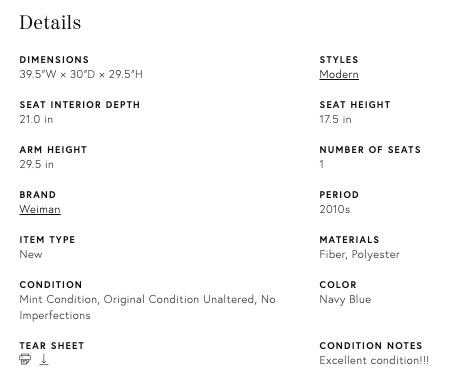This screenshot has height=392, width=456.
Task: Open the Weiman brand link
Action: (40, 209)
